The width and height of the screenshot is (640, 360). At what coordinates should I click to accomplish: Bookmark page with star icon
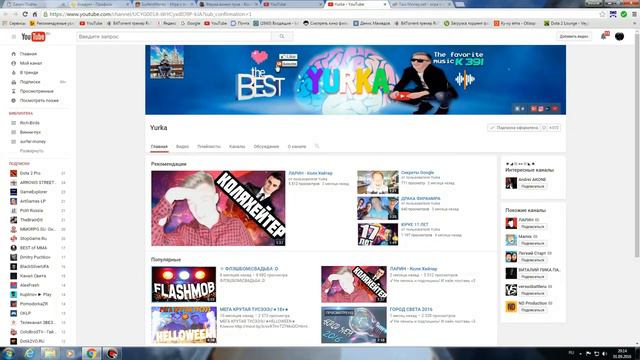point(602,14)
